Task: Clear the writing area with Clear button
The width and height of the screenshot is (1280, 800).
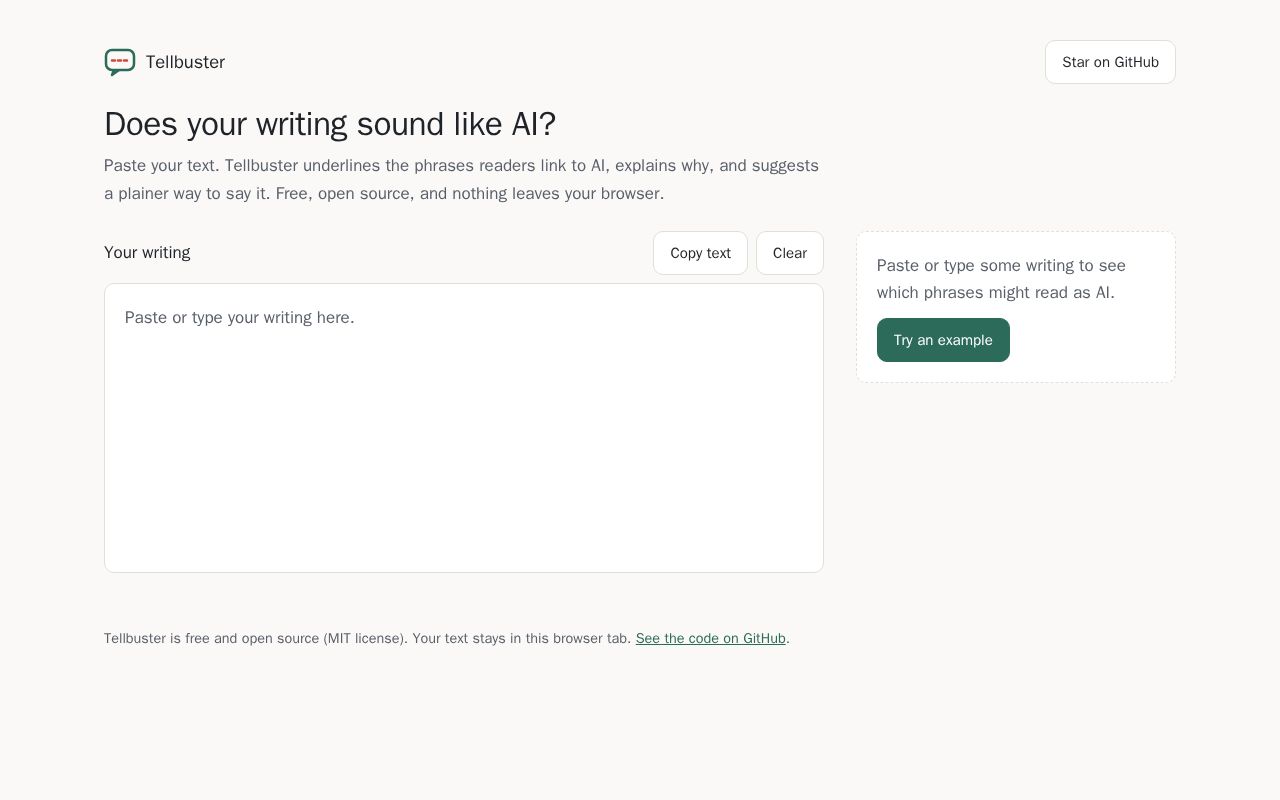Action: coord(790,253)
